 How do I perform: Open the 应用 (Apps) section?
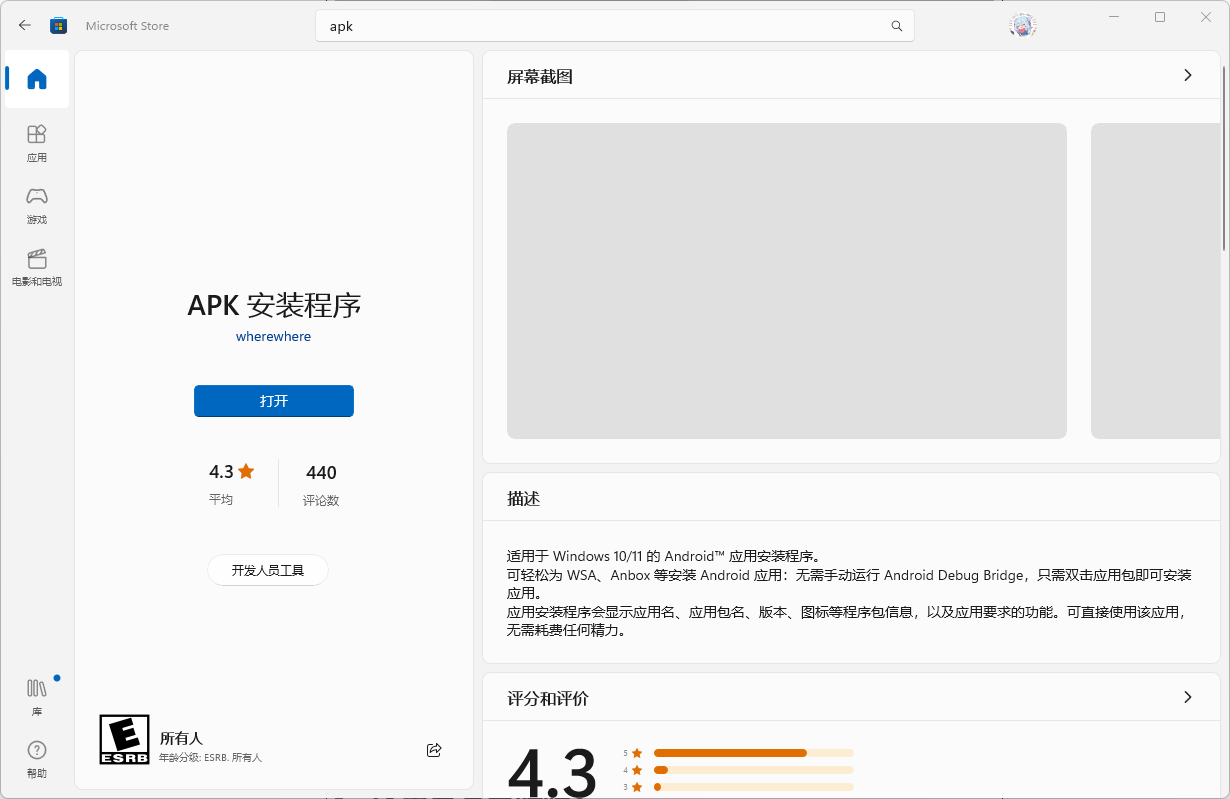(37, 143)
